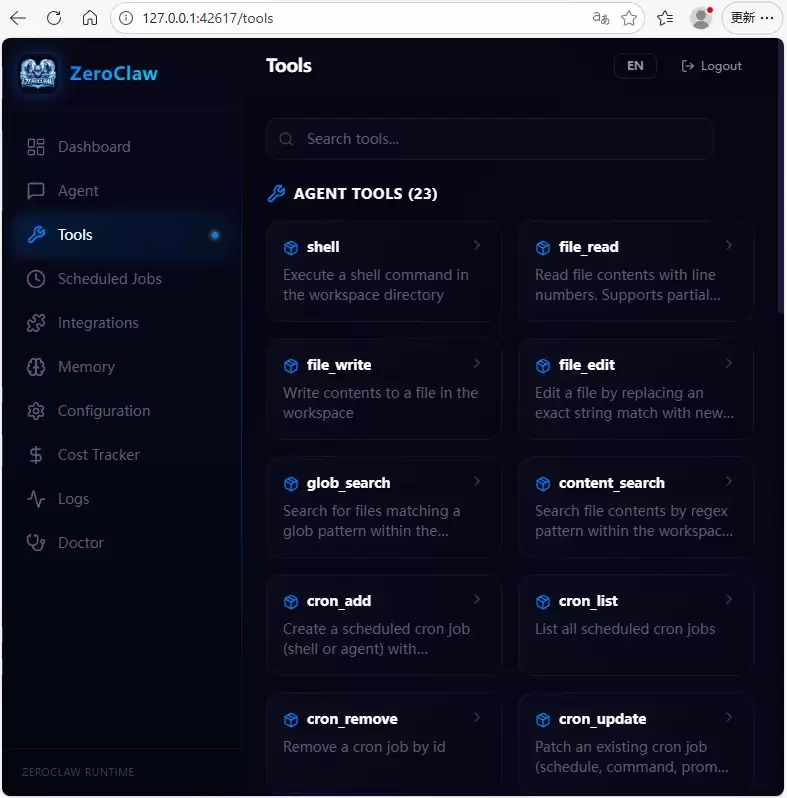Open the content_search tool card
The width and height of the screenshot is (787, 798).
tap(635, 507)
